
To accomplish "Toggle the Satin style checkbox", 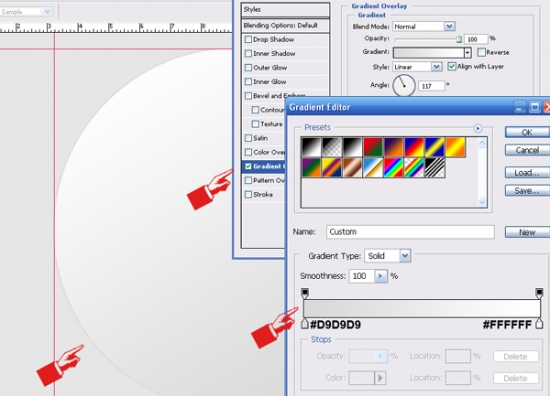I will tap(248, 138).
